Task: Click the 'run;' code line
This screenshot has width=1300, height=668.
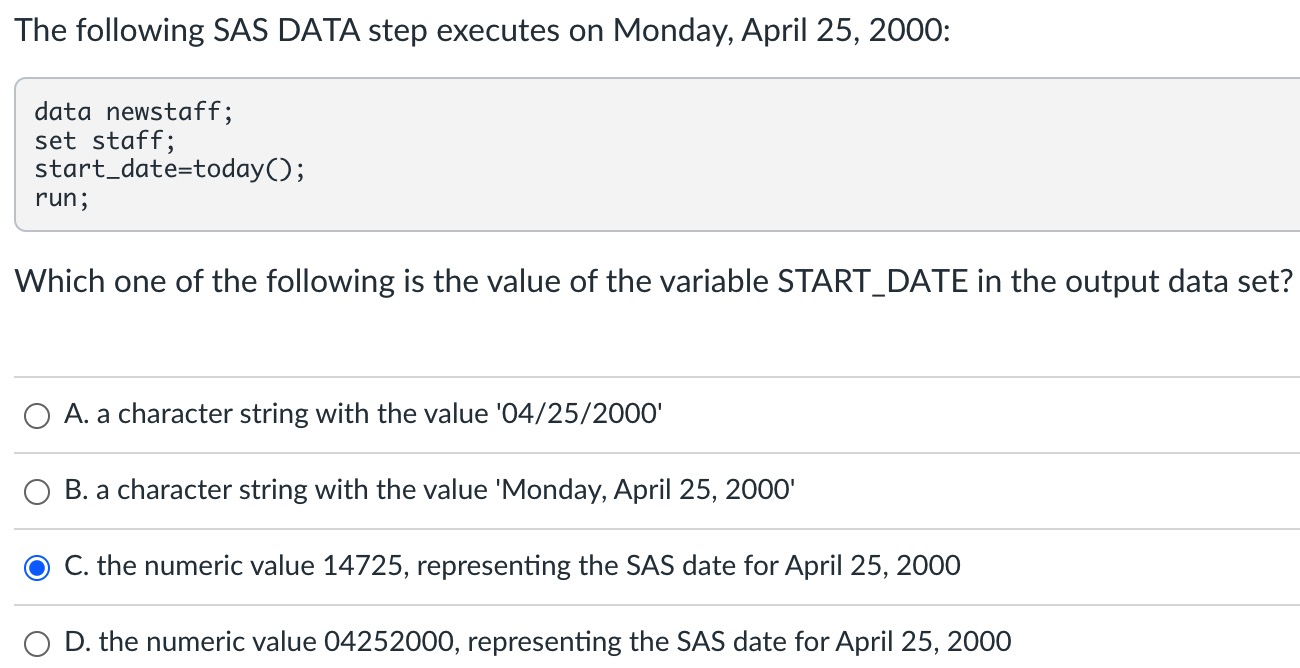Action: 62,198
